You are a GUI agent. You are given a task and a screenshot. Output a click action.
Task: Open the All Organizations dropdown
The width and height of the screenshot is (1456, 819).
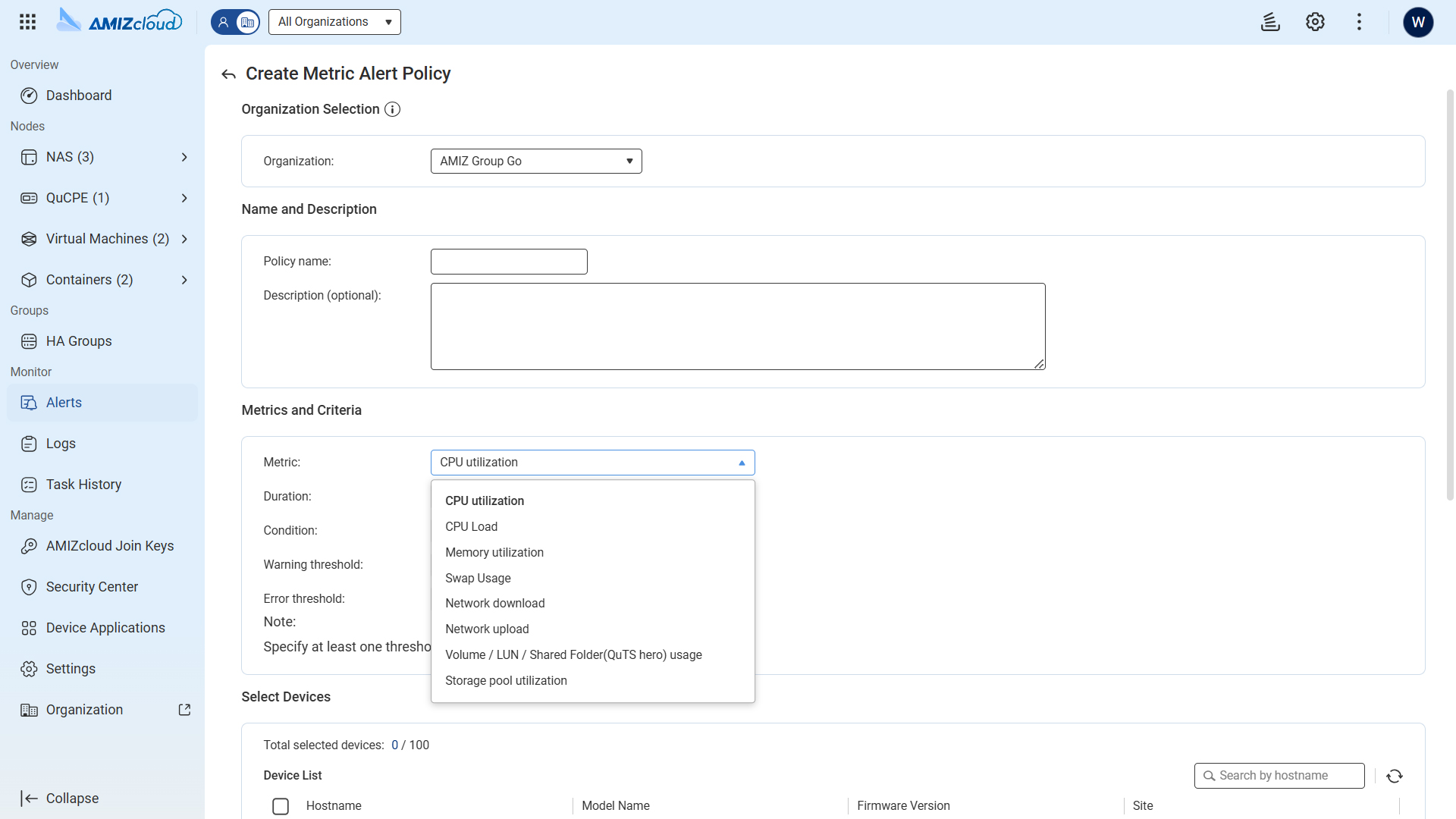coord(334,22)
